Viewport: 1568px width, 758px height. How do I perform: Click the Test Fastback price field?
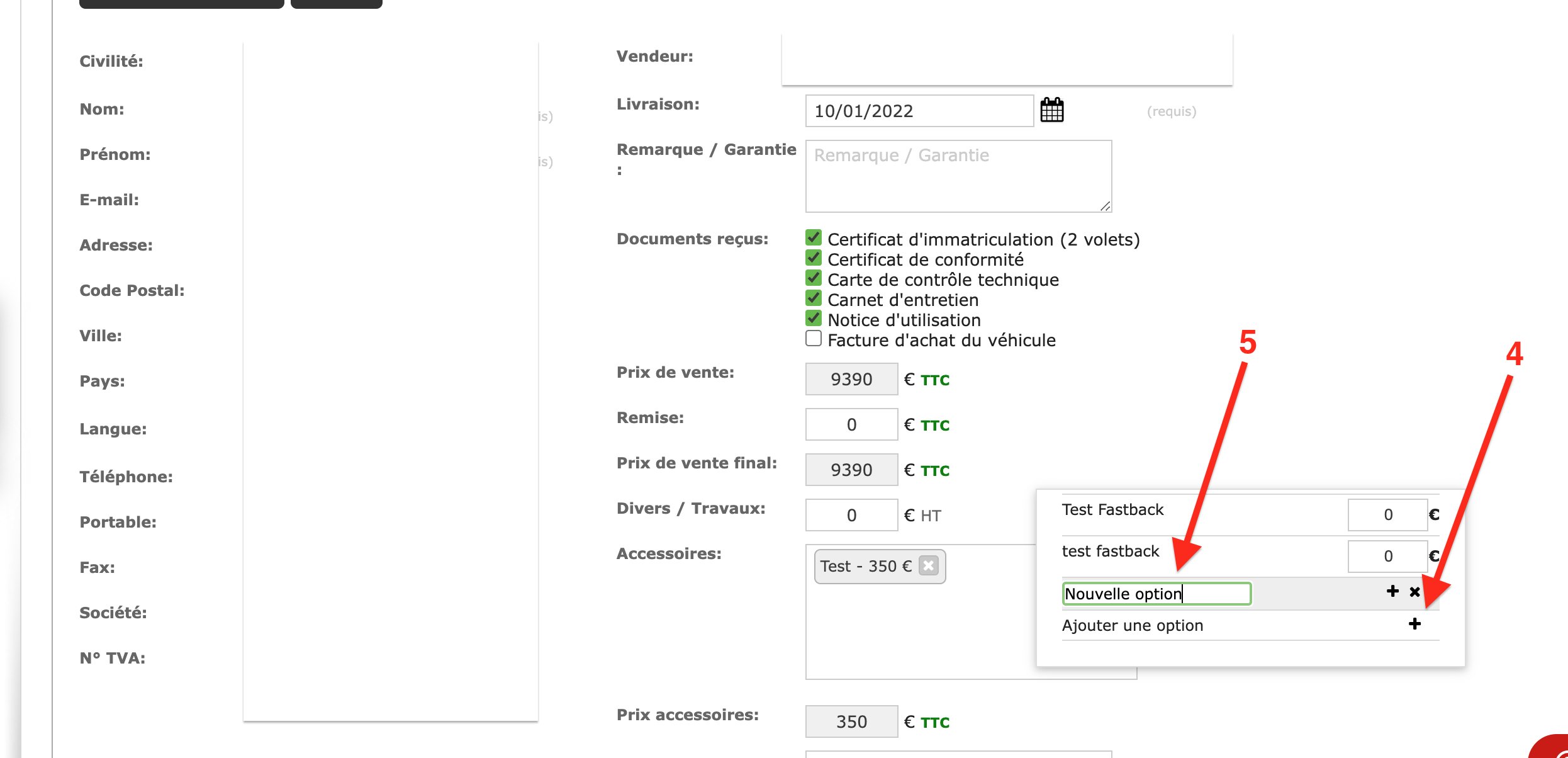[1387, 515]
